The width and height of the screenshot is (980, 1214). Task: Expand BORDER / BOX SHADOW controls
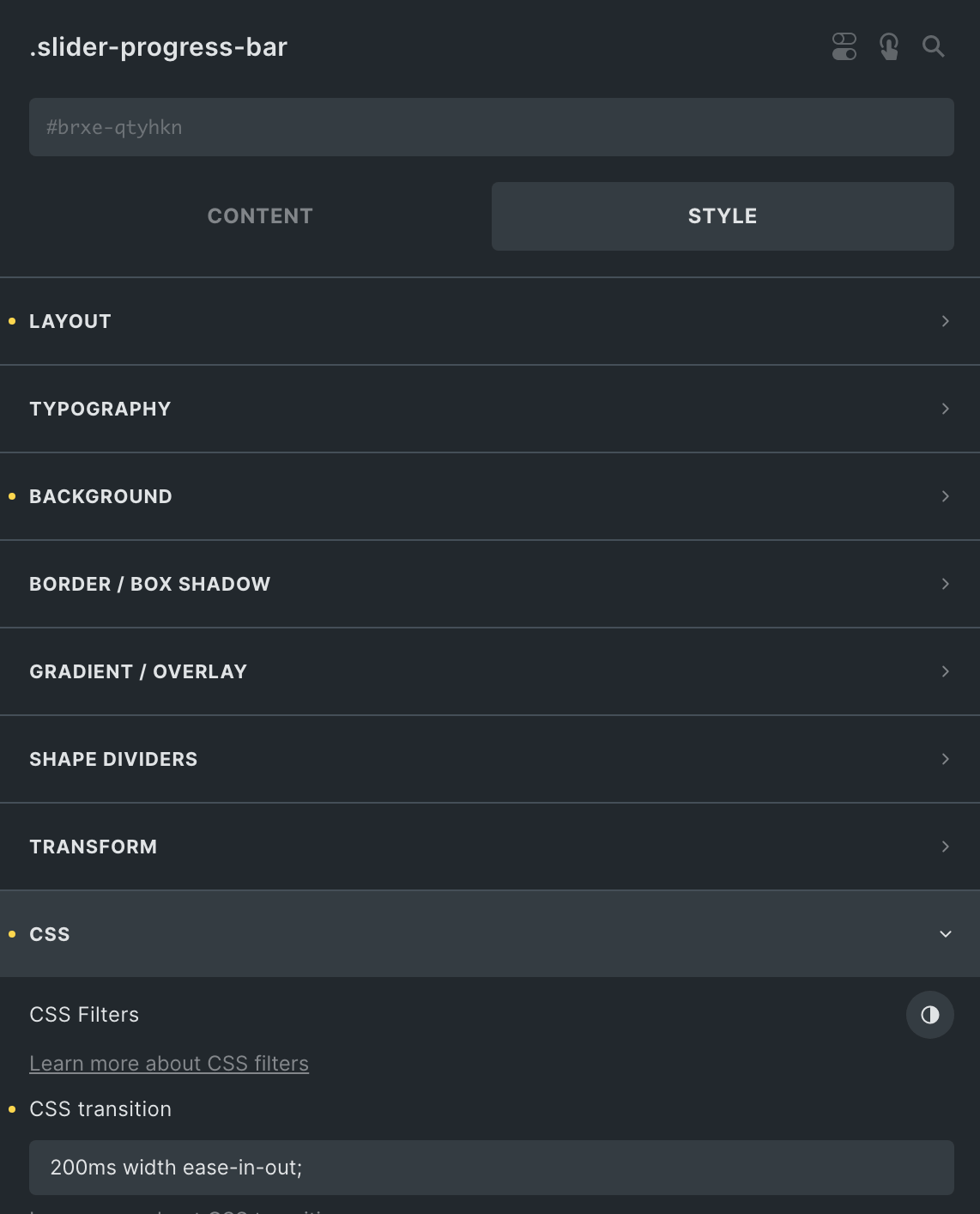click(x=150, y=584)
